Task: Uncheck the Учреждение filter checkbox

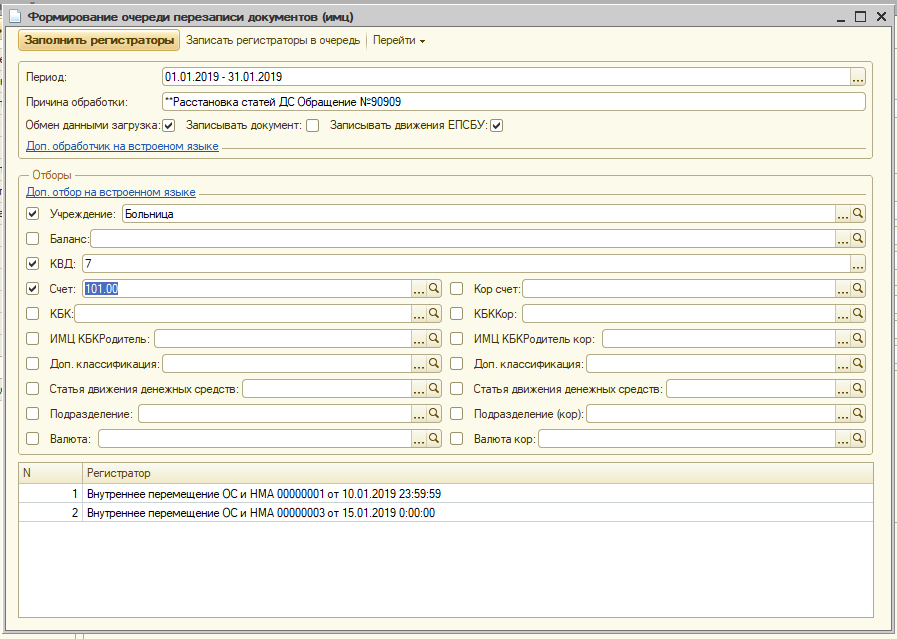Action: click(33, 214)
